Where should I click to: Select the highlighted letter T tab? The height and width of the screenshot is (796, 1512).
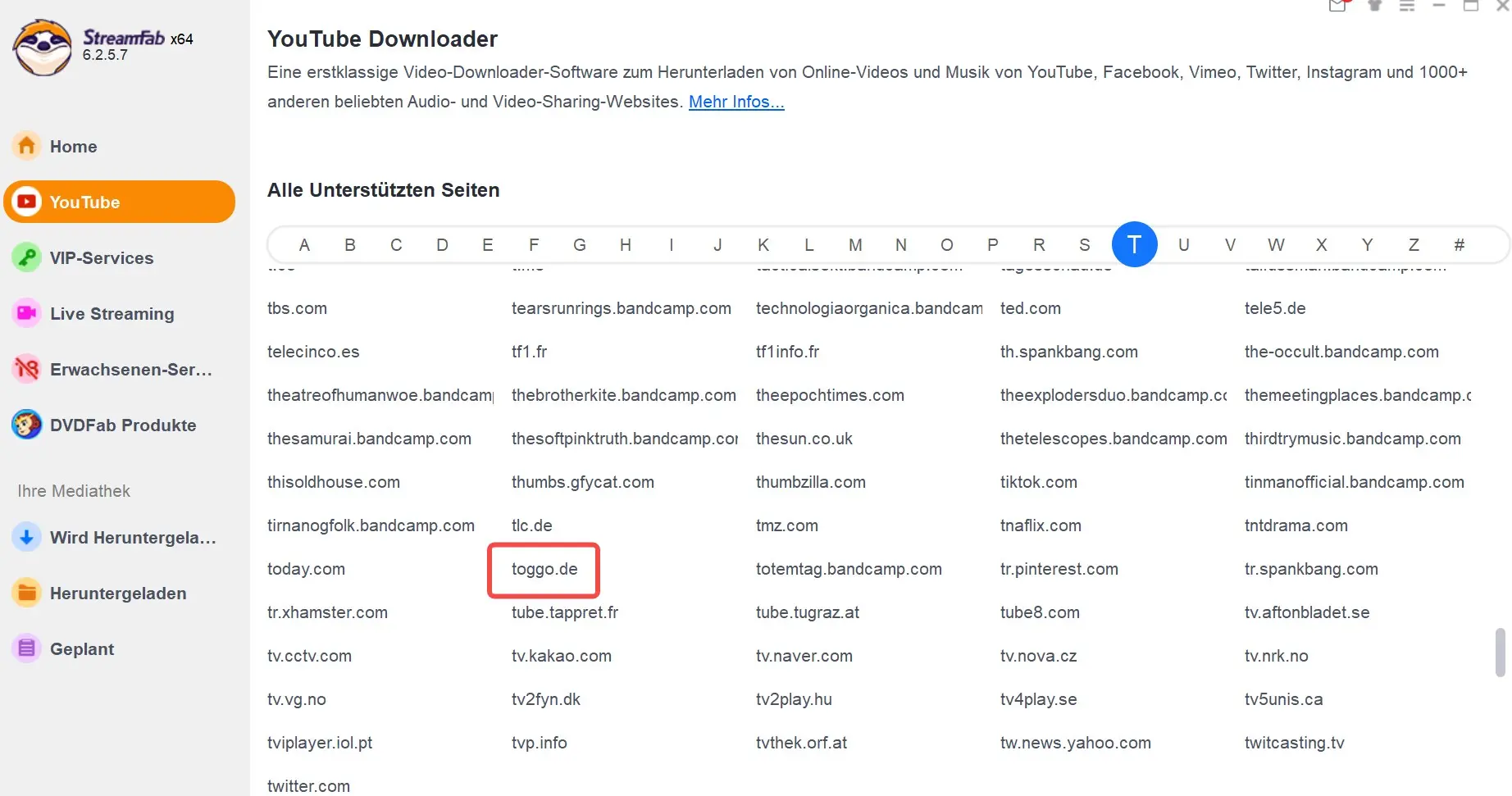(1135, 244)
